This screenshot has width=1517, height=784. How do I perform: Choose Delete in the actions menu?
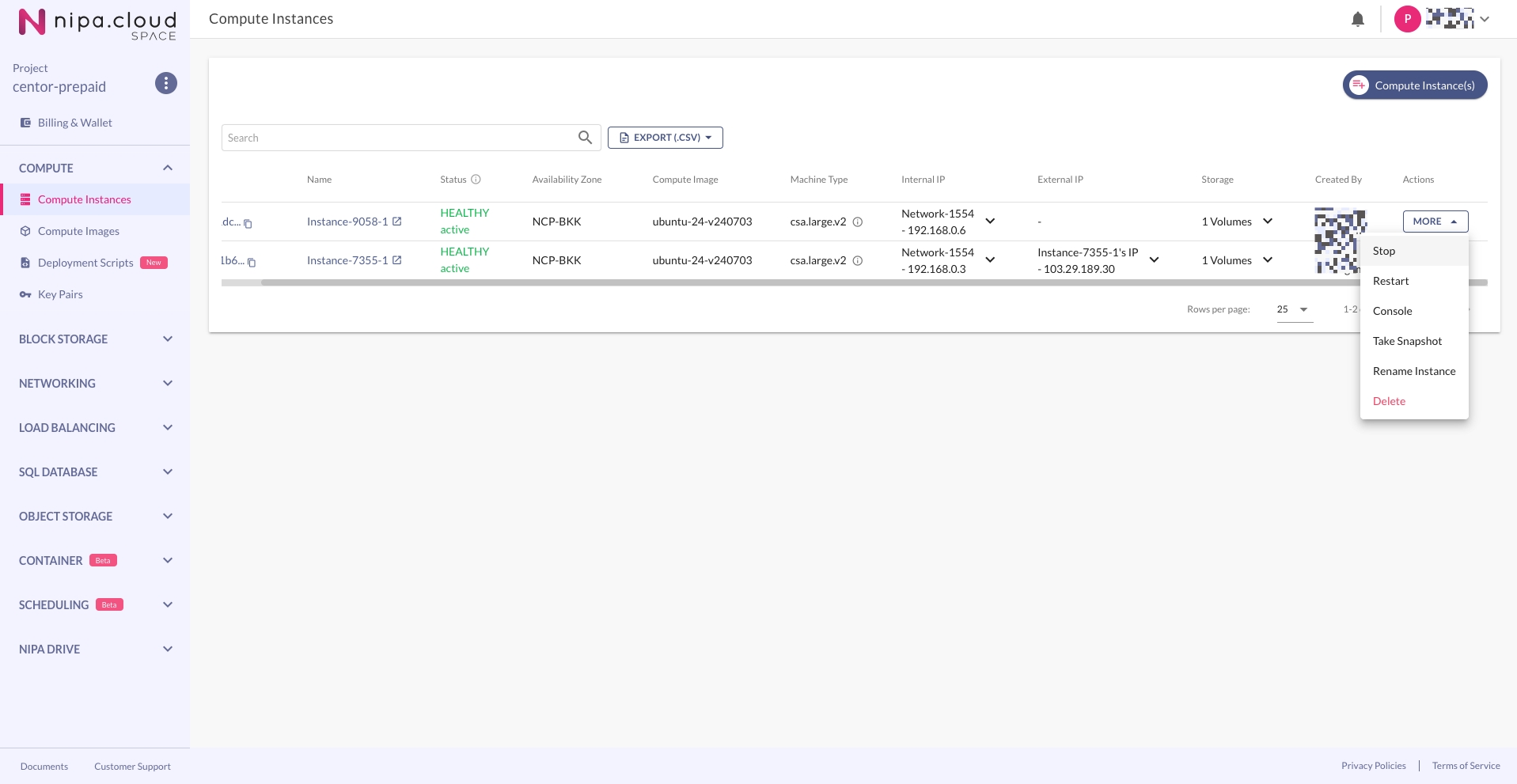[x=1389, y=401]
